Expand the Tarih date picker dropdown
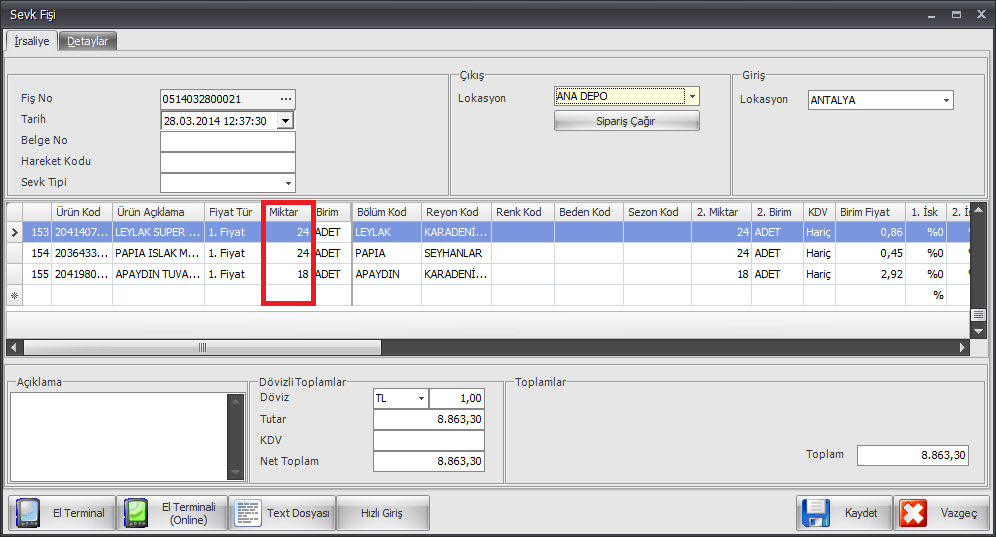Image resolution: width=996 pixels, height=537 pixels. pos(285,120)
